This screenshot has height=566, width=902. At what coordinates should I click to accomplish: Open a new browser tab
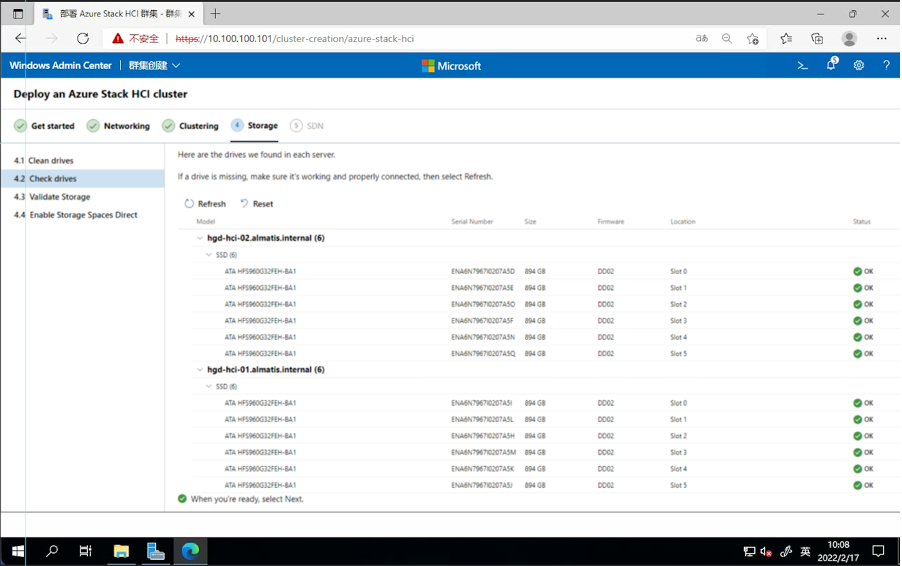215,14
